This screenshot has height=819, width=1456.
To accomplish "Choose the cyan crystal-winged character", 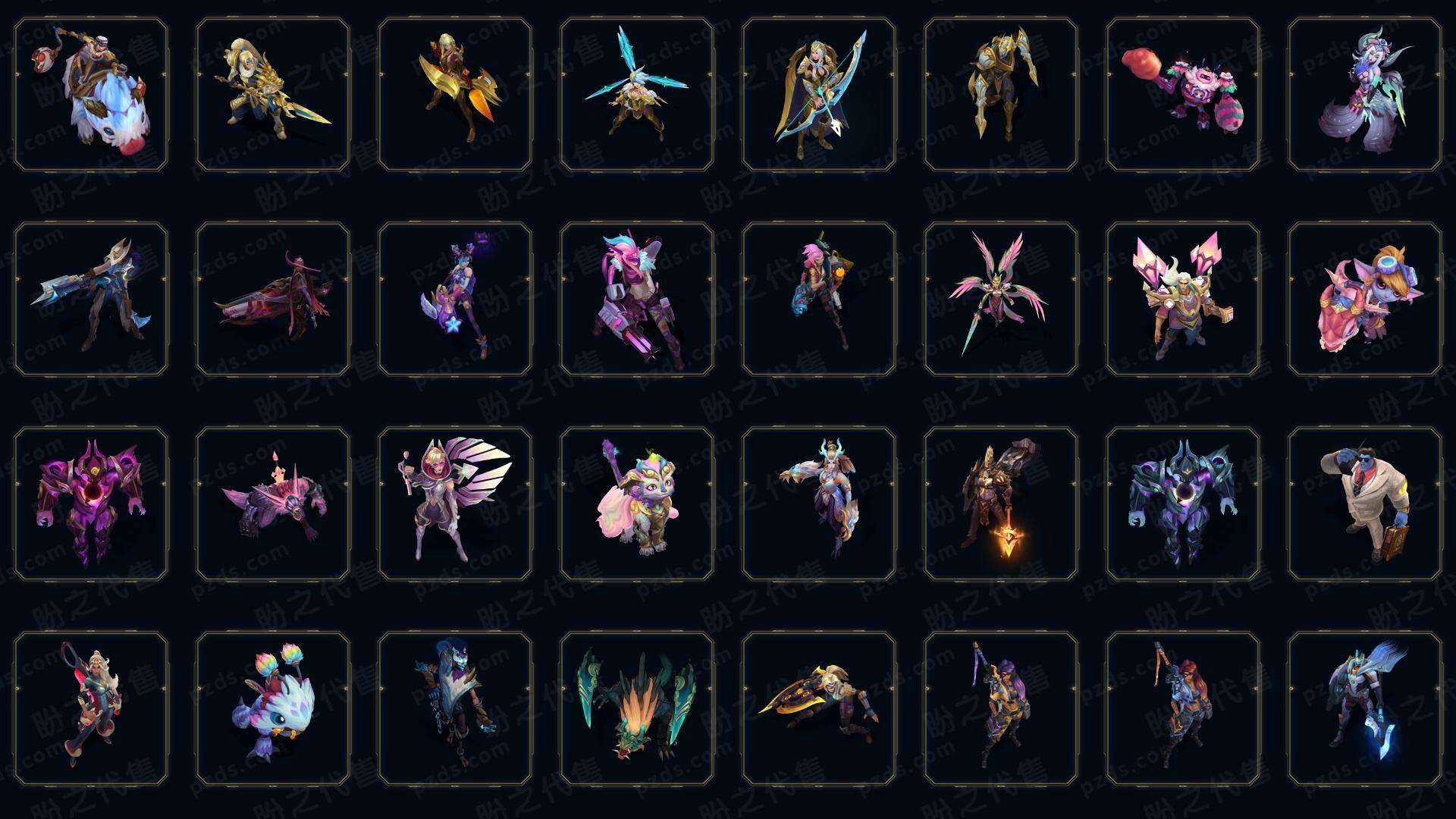I will [637, 95].
